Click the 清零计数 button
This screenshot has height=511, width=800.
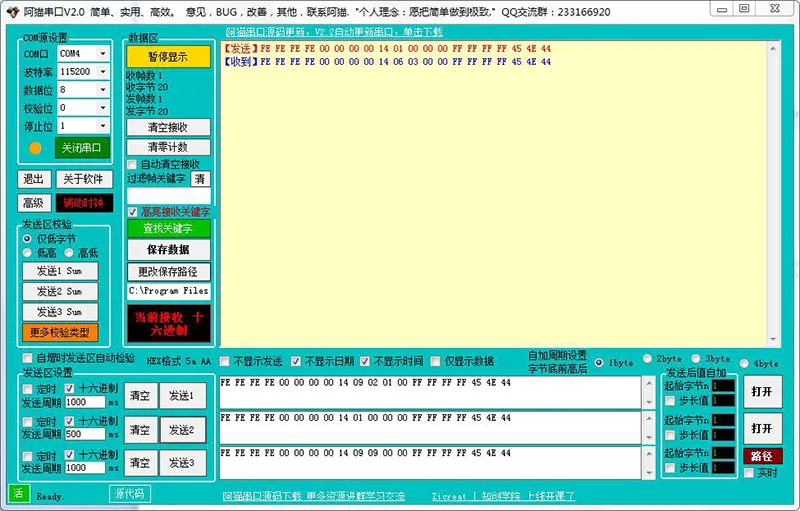point(168,147)
